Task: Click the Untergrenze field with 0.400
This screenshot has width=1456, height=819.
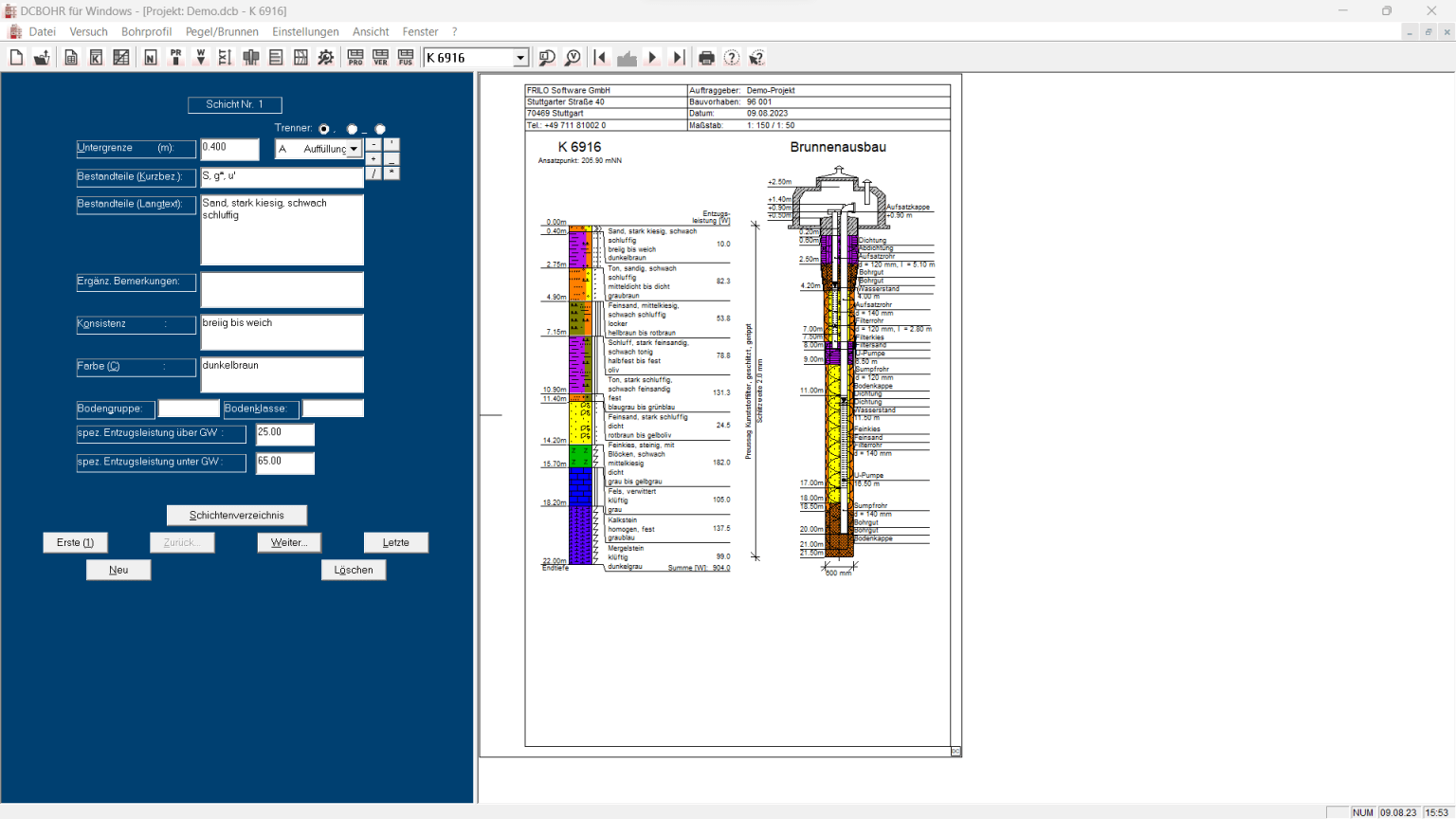Action: (229, 149)
